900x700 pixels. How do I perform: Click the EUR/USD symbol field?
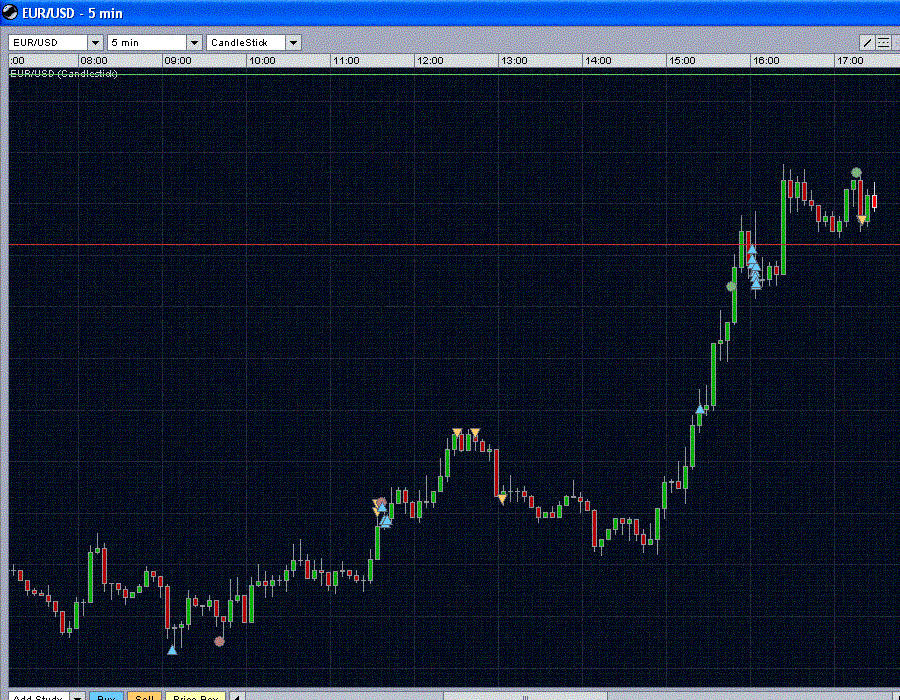point(48,42)
